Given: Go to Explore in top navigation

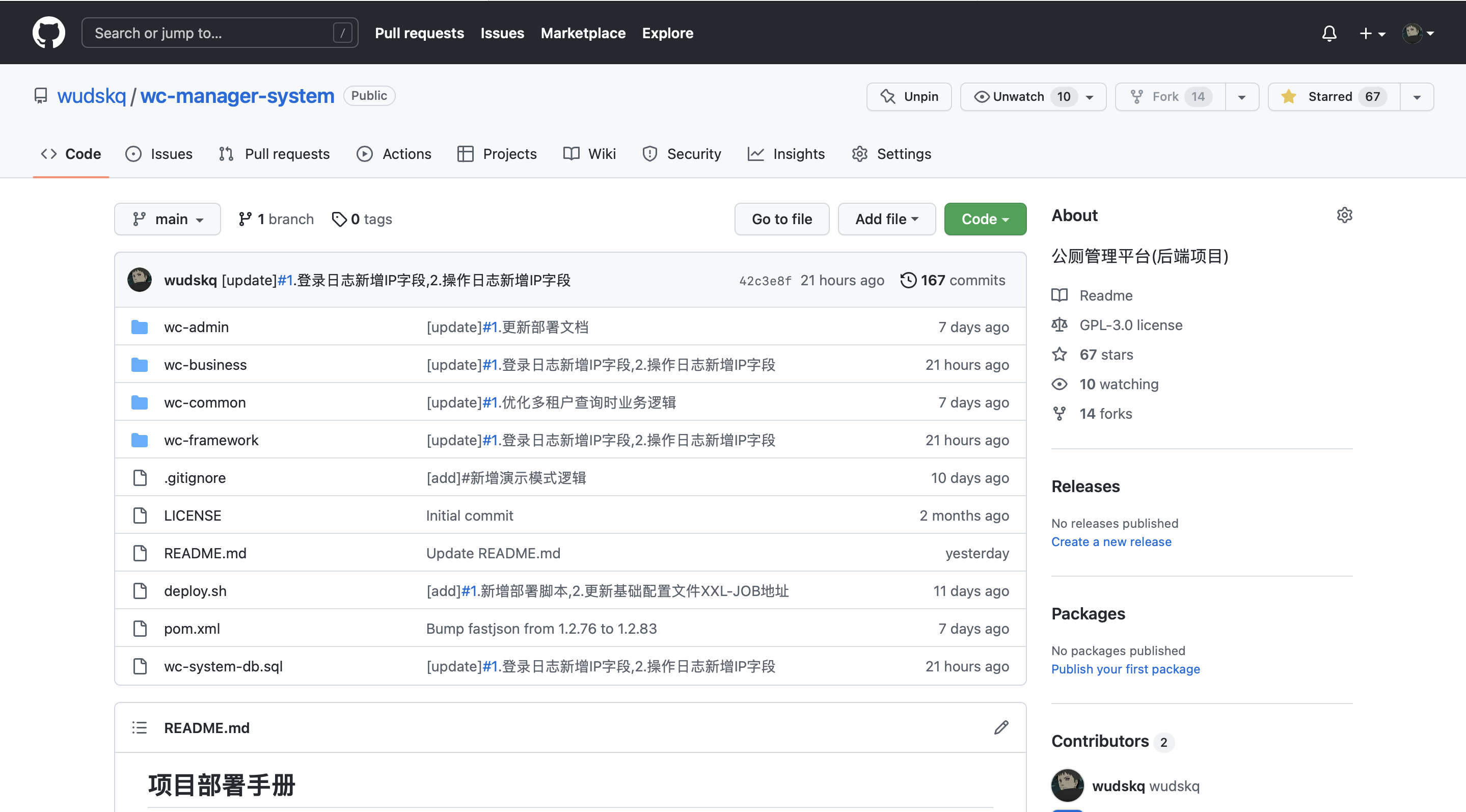Looking at the screenshot, I should point(668,33).
